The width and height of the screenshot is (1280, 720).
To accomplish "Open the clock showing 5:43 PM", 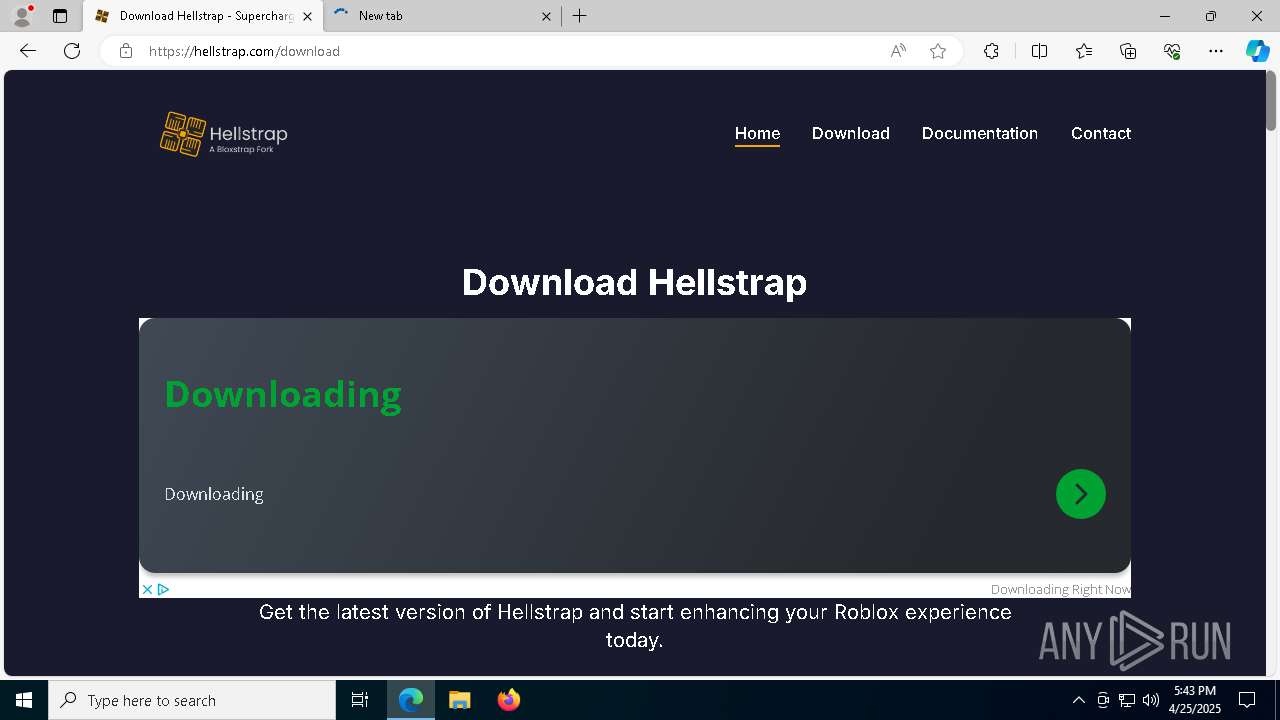I will point(1195,700).
